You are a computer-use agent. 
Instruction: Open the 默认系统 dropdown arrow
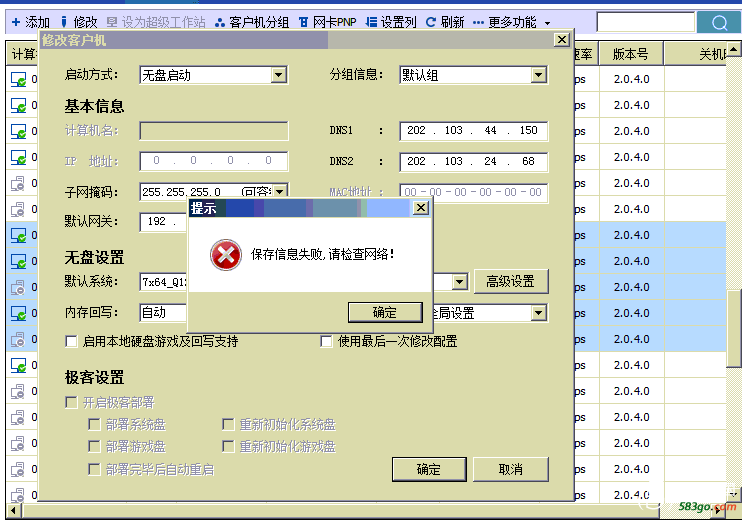(x=459, y=282)
